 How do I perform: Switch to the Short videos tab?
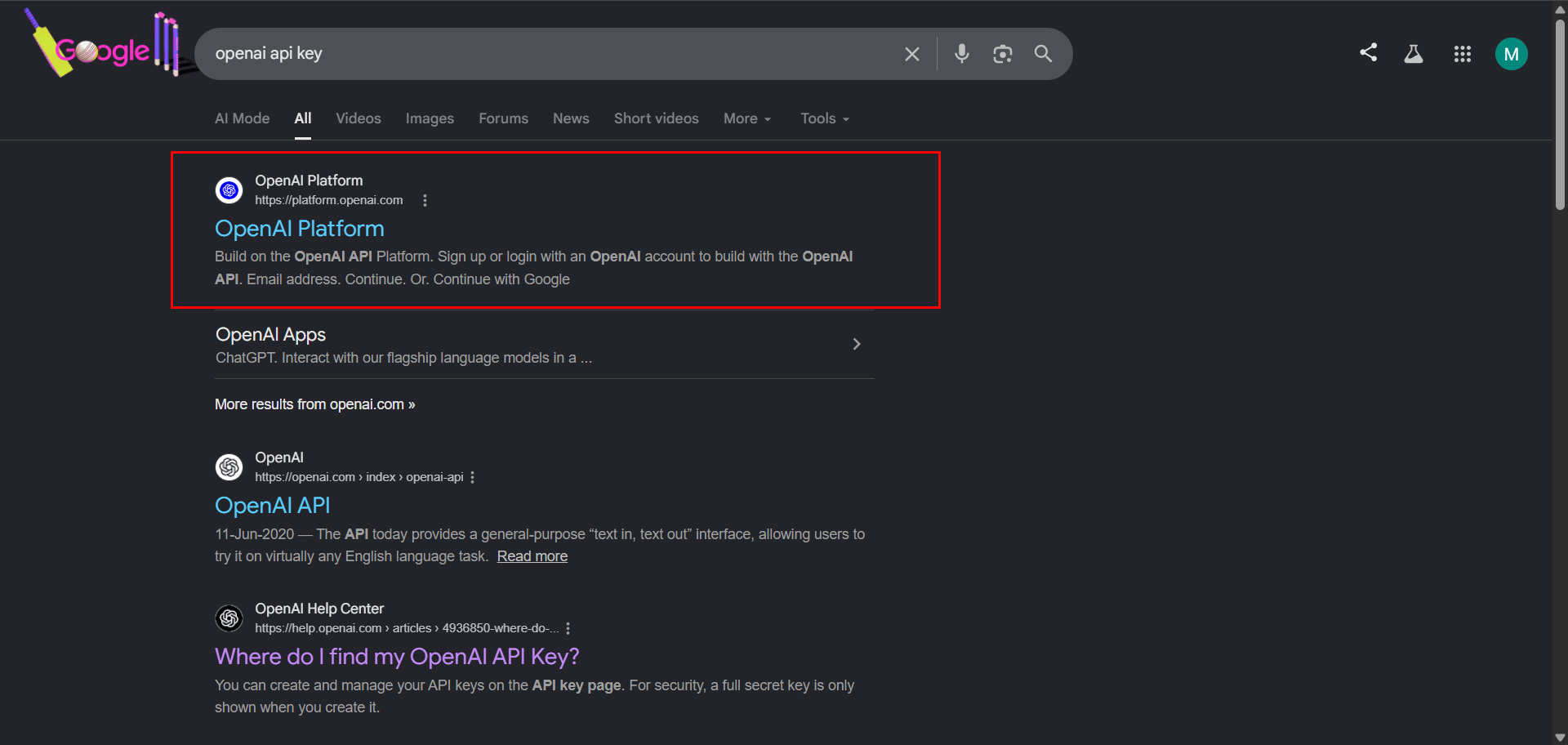pyautogui.click(x=657, y=118)
